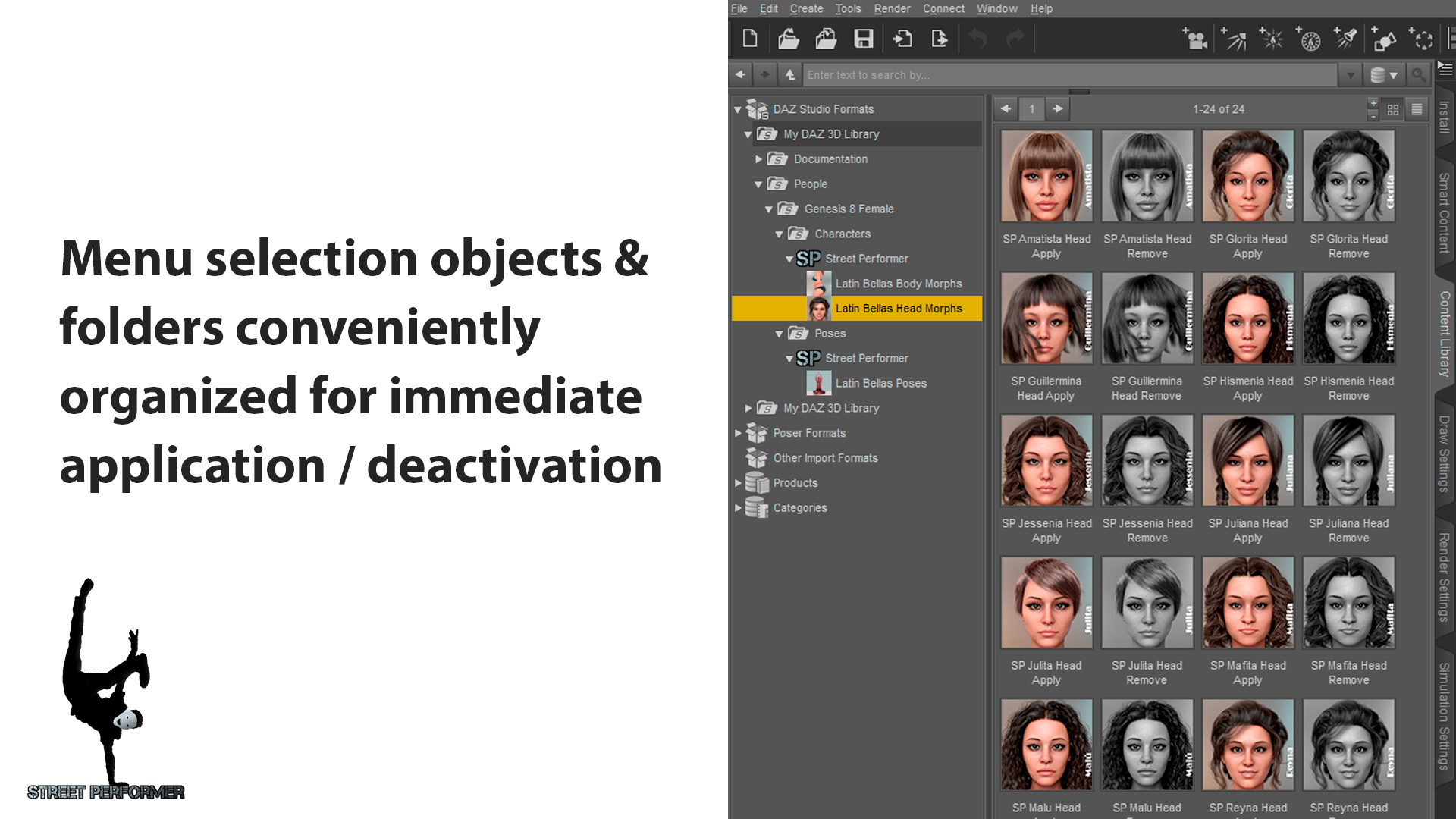Increase thumbnail size with plus button
This screenshot has height=819, width=1456.
pos(1373,102)
